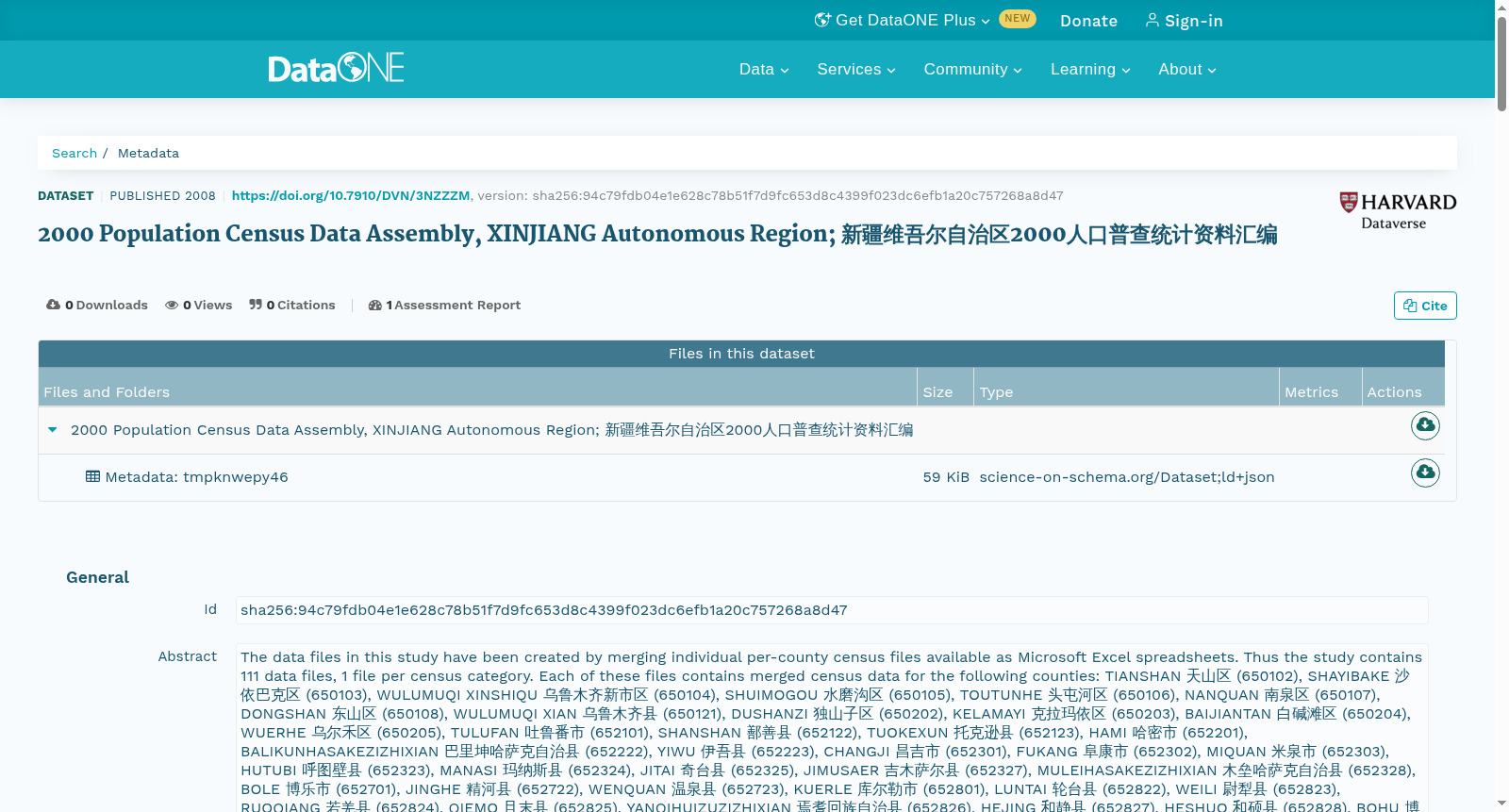1509x812 pixels.
Task: Open the Services menu
Action: pos(856,69)
